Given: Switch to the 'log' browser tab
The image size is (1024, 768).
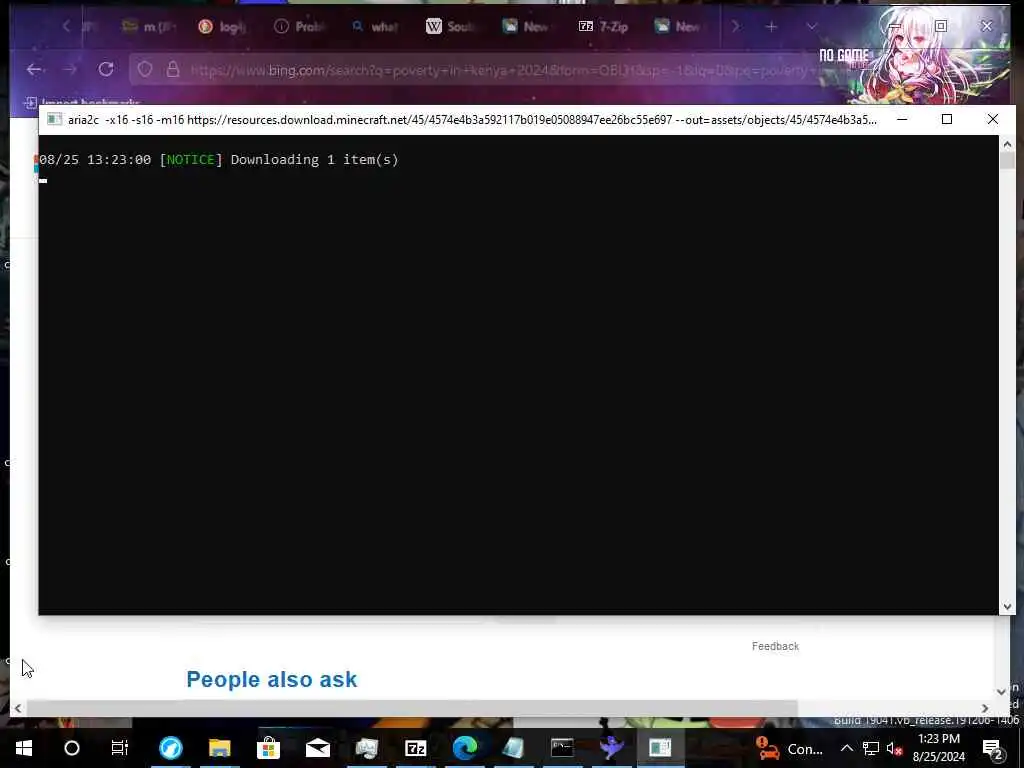Looking at the screenshot, I should point(223,26).
